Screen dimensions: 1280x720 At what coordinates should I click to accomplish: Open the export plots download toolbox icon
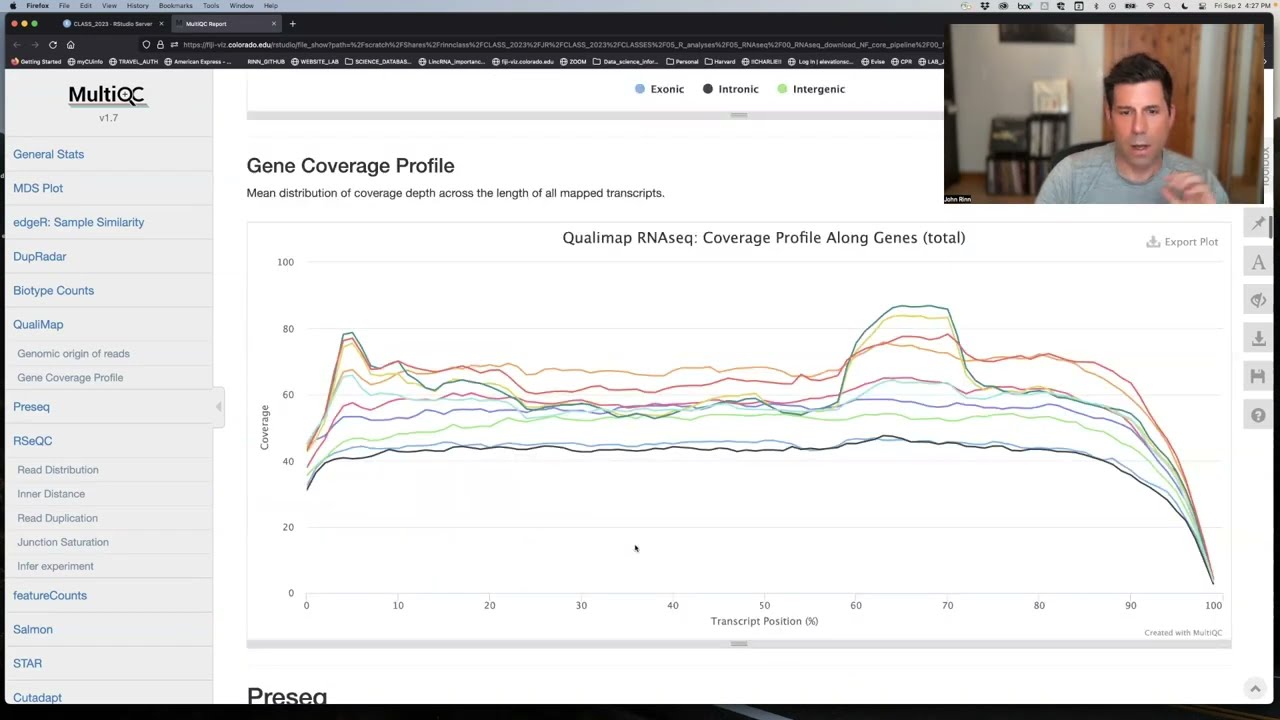pyautogui.click(x=1258, y=339)
